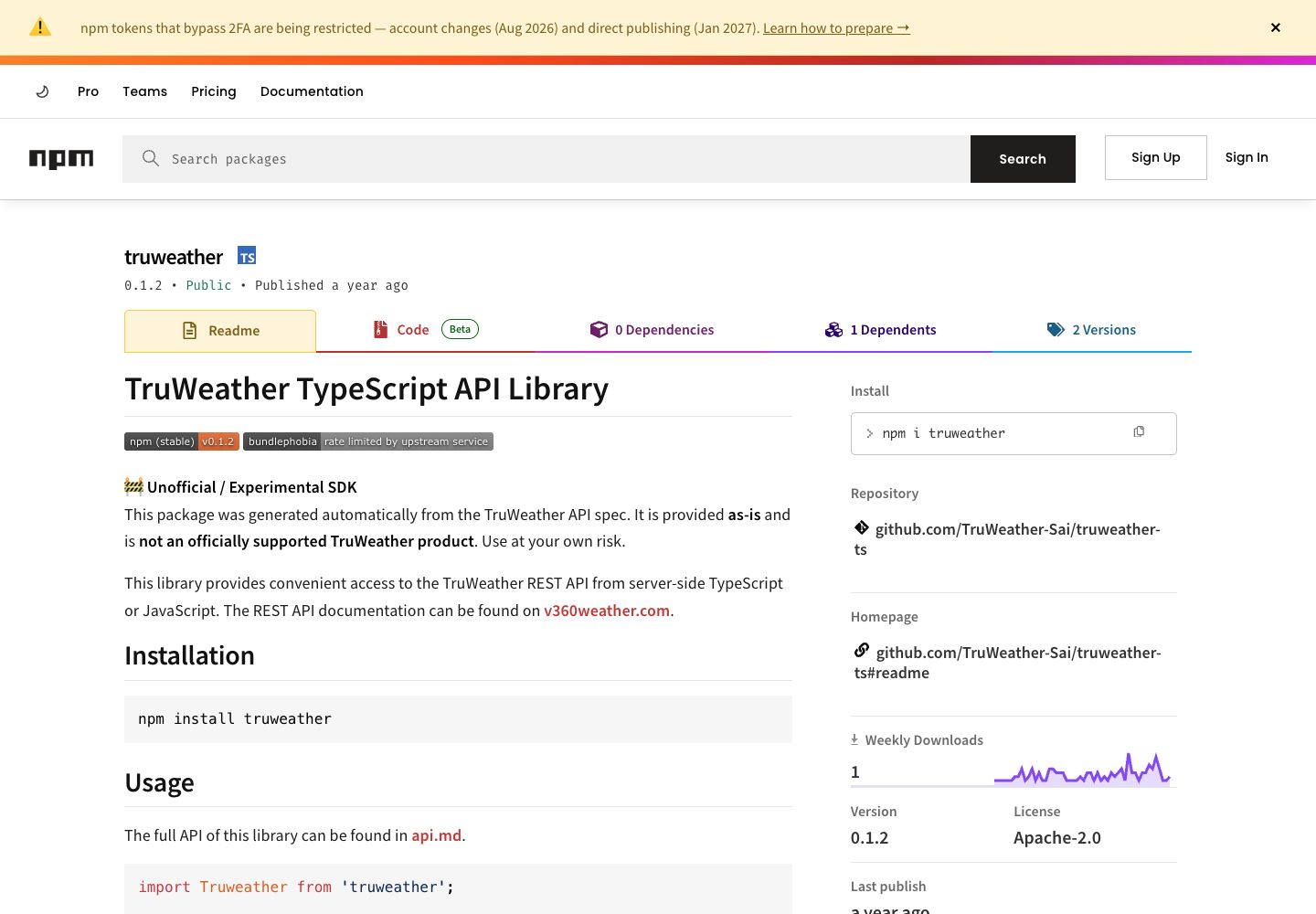Click the search magnifier icon
Screen dimensions: 1316x914
tap(151, 158)
